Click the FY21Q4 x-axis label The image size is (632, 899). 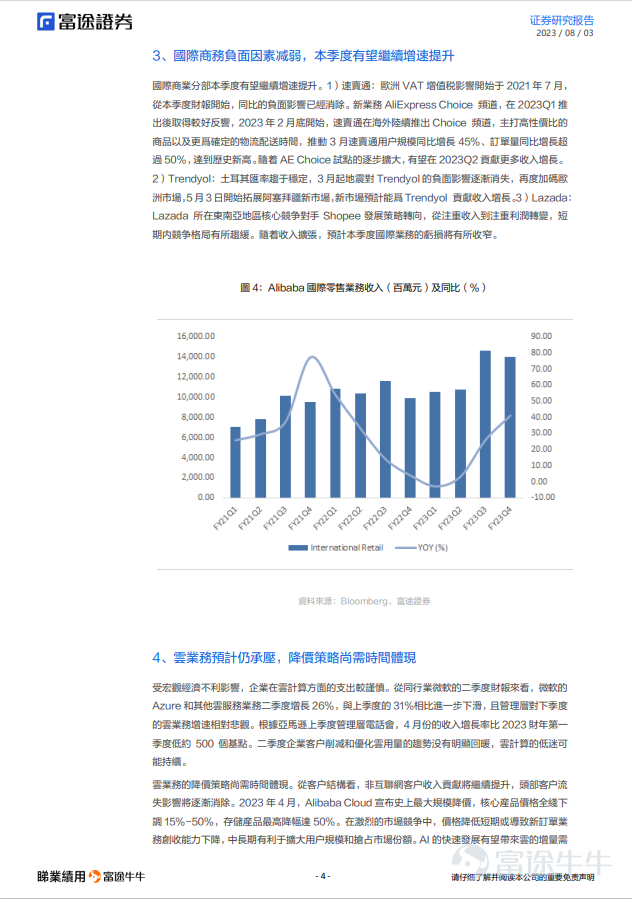click(299, 518)
